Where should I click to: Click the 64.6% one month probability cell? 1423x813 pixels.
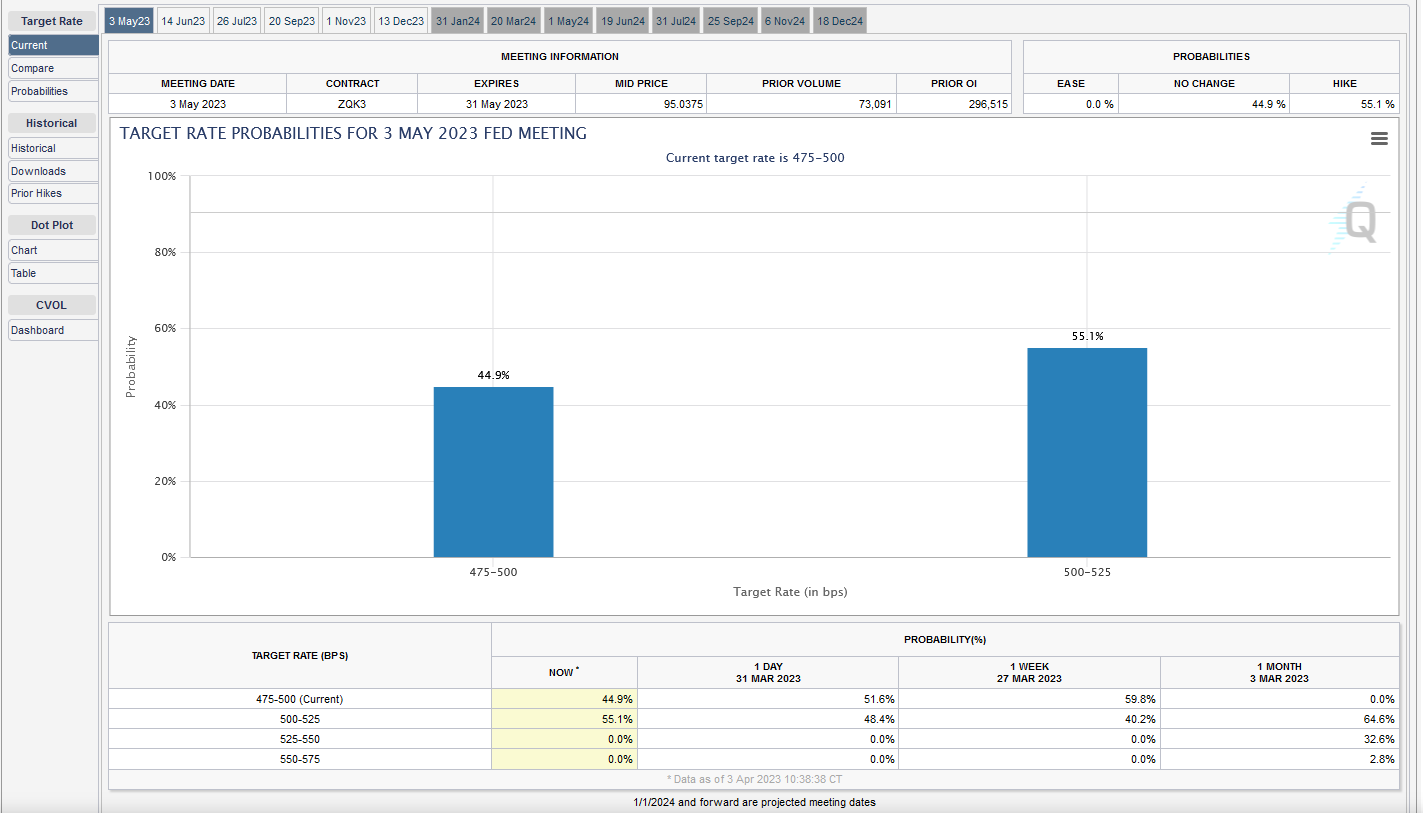click(1280, 719)
